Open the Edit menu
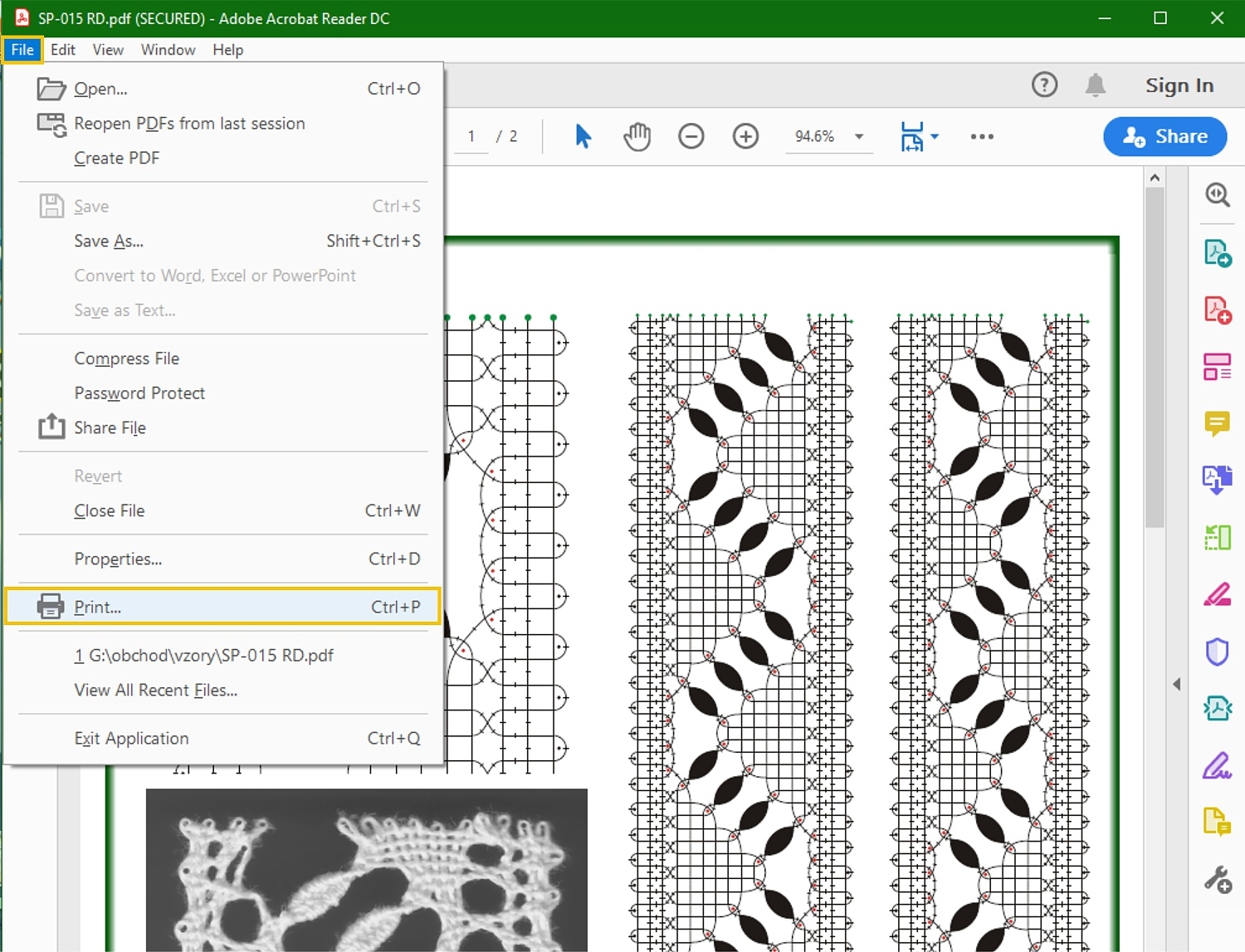 coord(62,50)
